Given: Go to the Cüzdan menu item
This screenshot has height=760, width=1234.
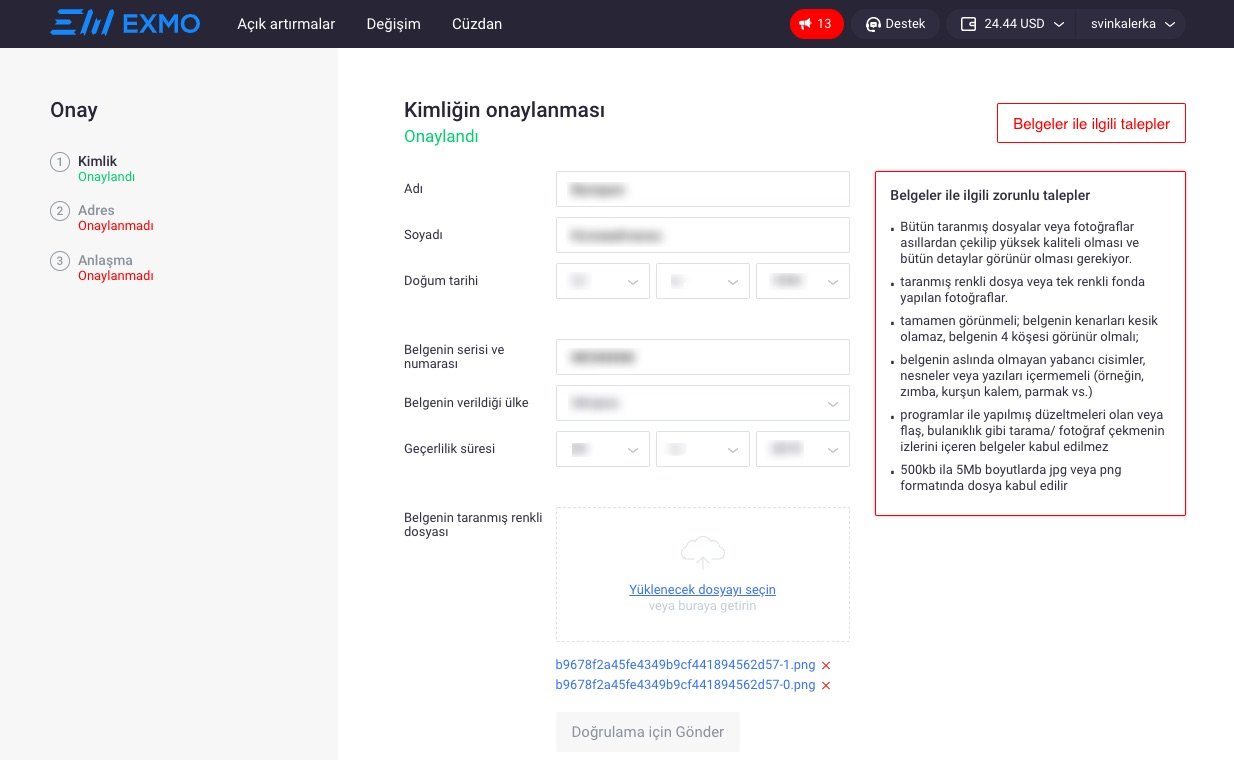Looking at the screenshot, I should click(477, 24).
